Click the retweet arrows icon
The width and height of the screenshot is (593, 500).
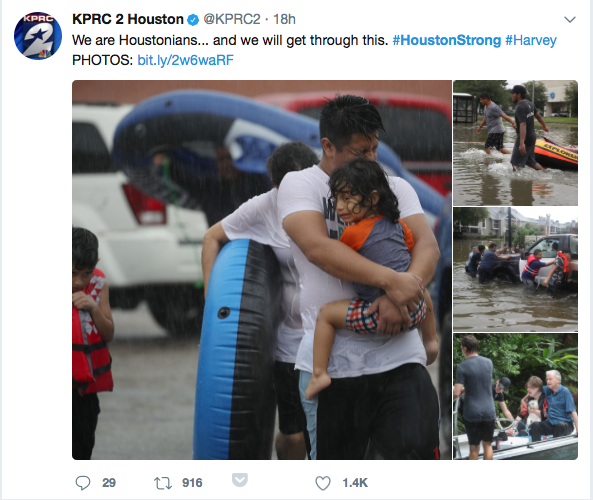(x=163, y=483)
